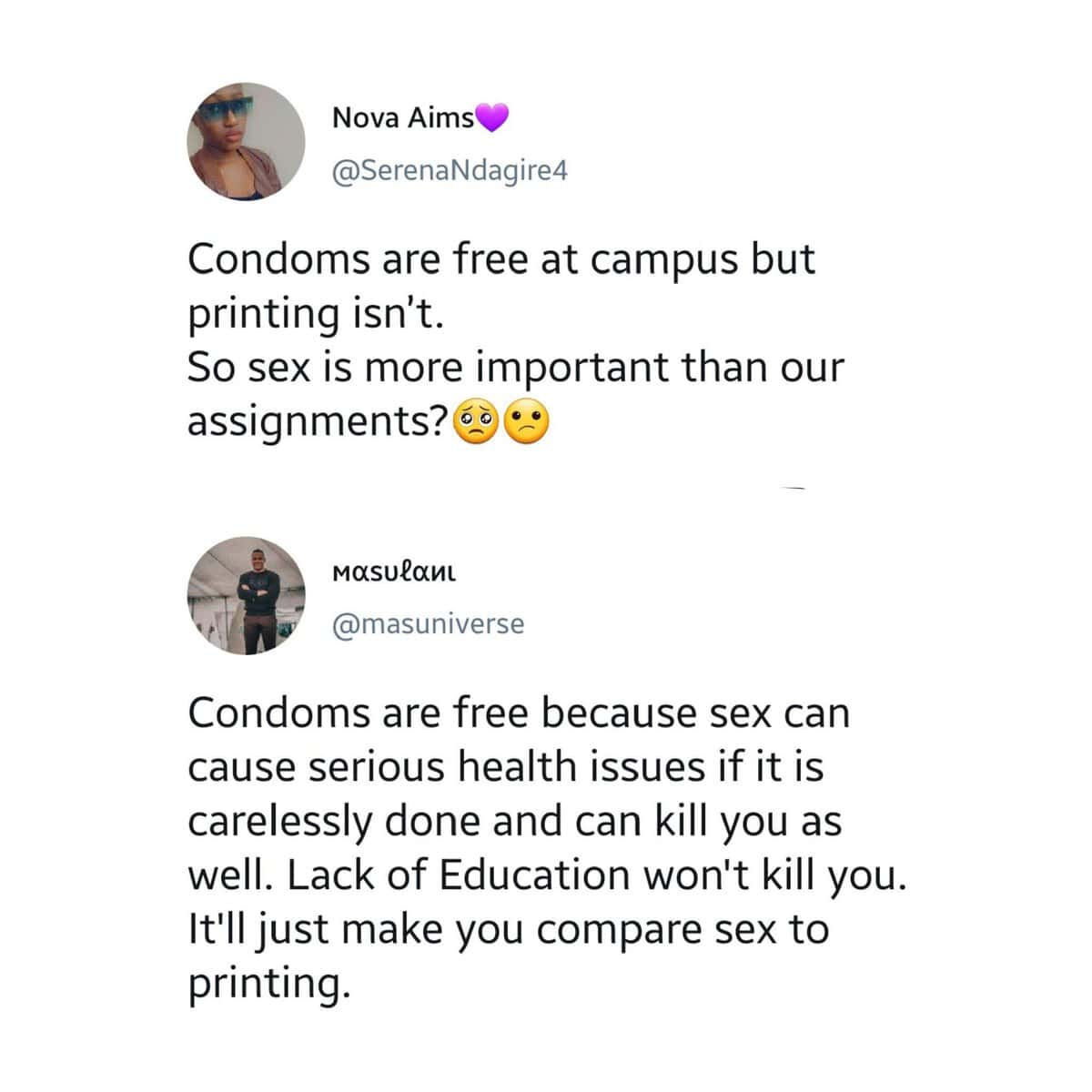
Task: Click the line "carelessly done and can kill you as"
Action: (x=514, y=821)
